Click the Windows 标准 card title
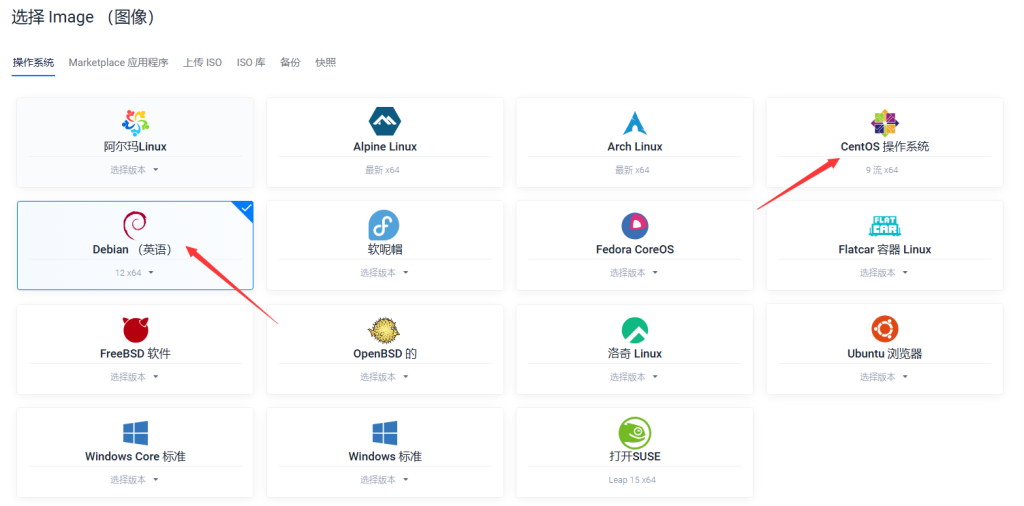This screenshot has height=506, width=1024. [385, 456]
